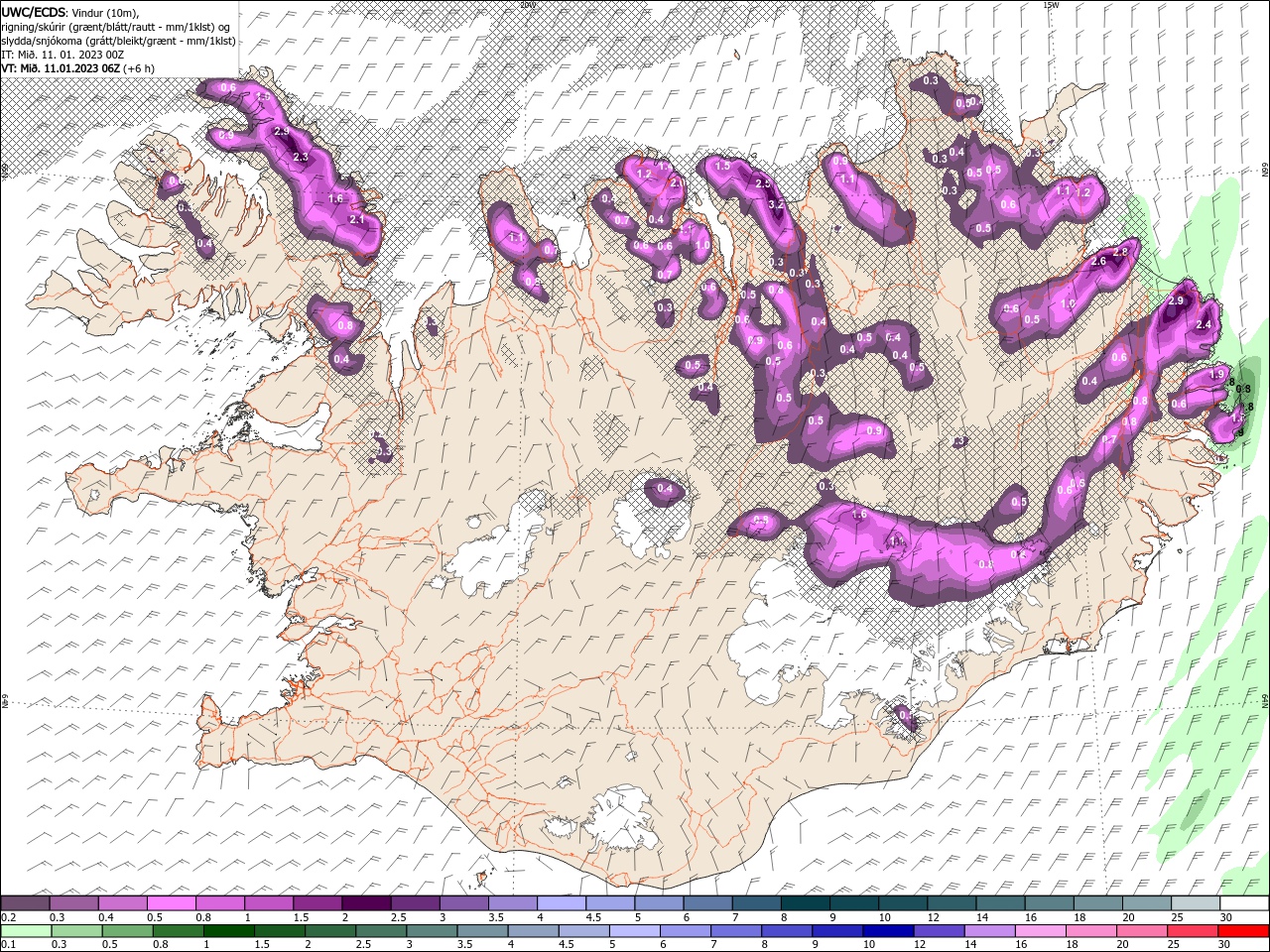
Task: Click the 2.6 snowfall value in northeast
Action: (x=1098, y=262)
